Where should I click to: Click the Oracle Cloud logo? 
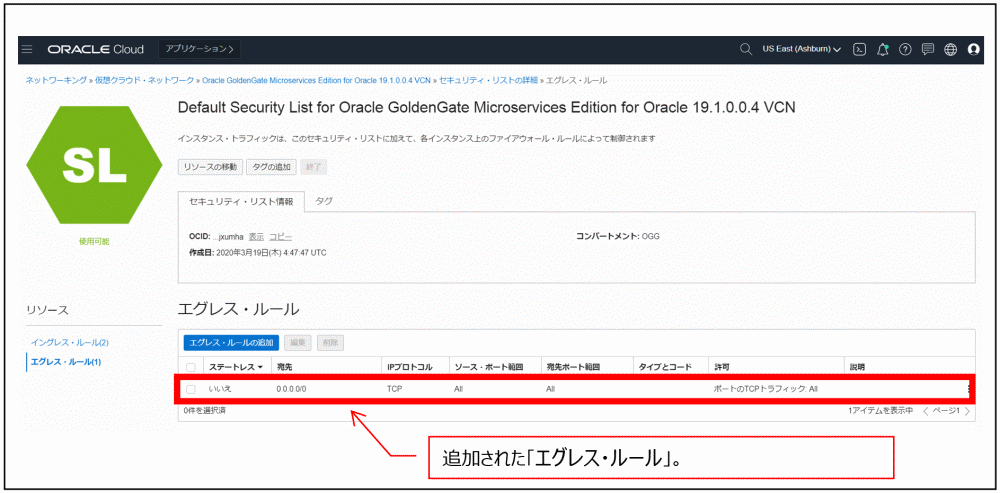pos(96,50)
